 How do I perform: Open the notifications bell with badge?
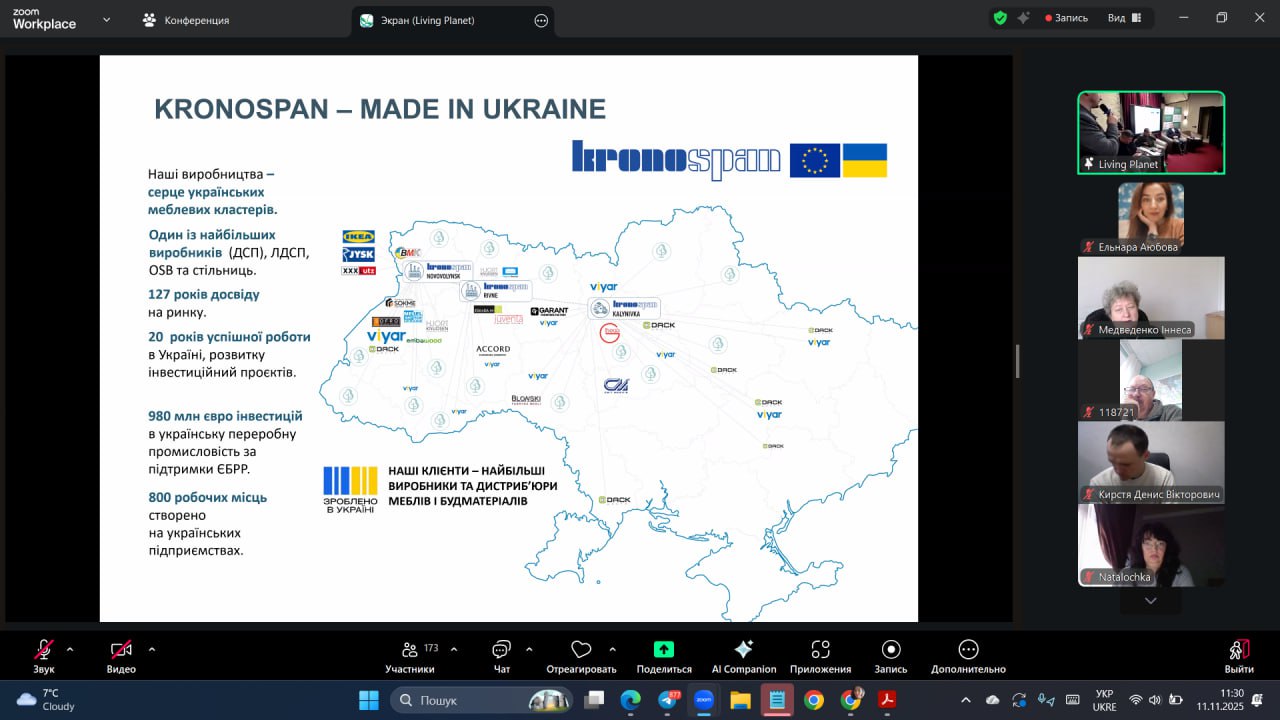[x=1258, y=700]
